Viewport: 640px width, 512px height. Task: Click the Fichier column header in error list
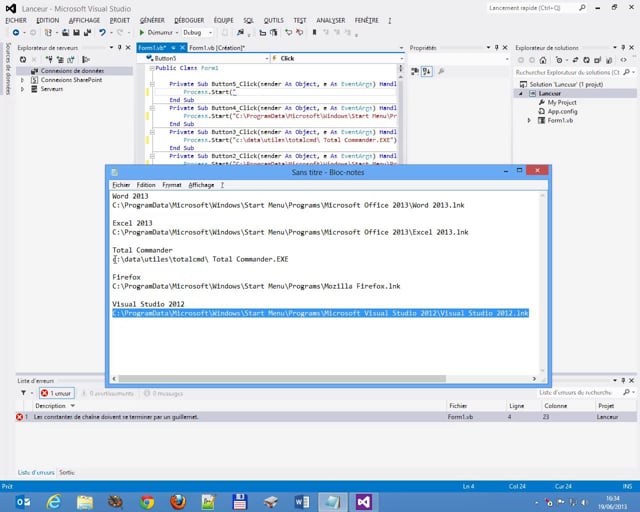(458, 406)
